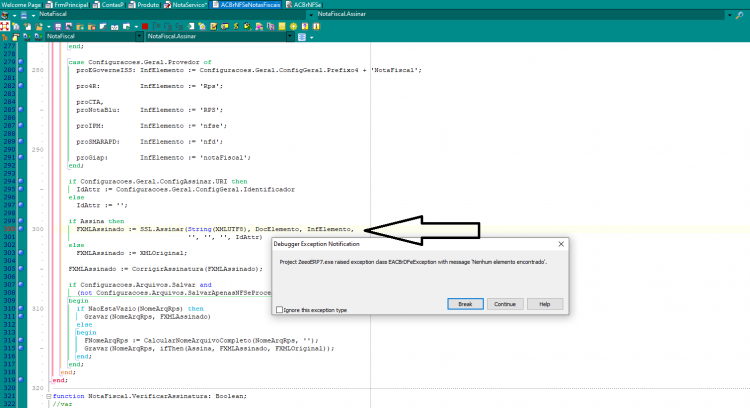Click the blue list icon beside NotaFiscal.Assinar combo

click(302, 36)
